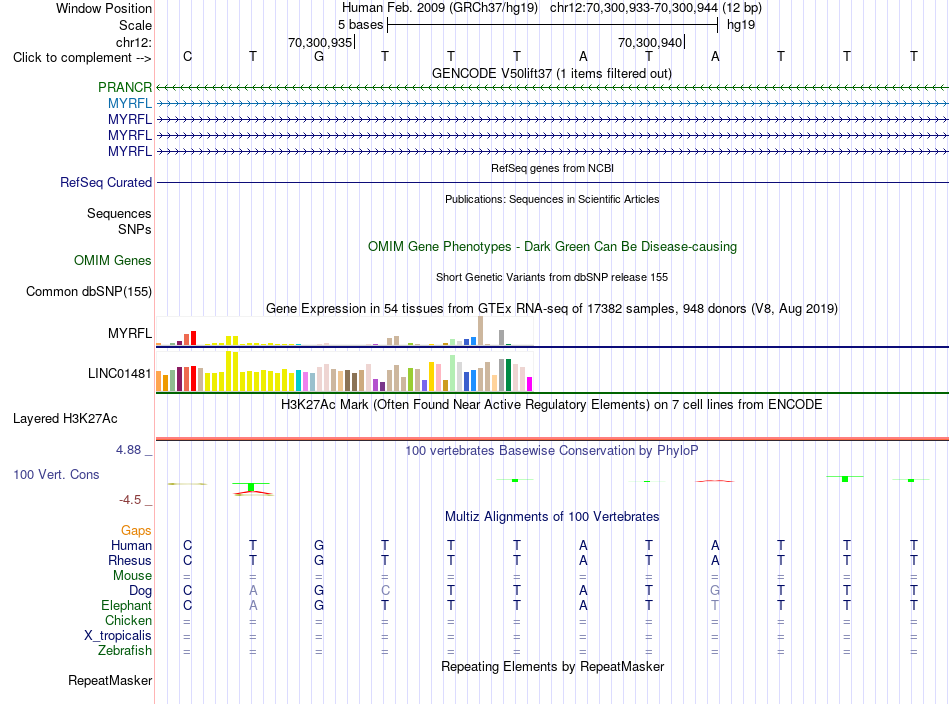Click the magenta bar in LINC01481 graph

pyautogui.click(x=529, y=384)
